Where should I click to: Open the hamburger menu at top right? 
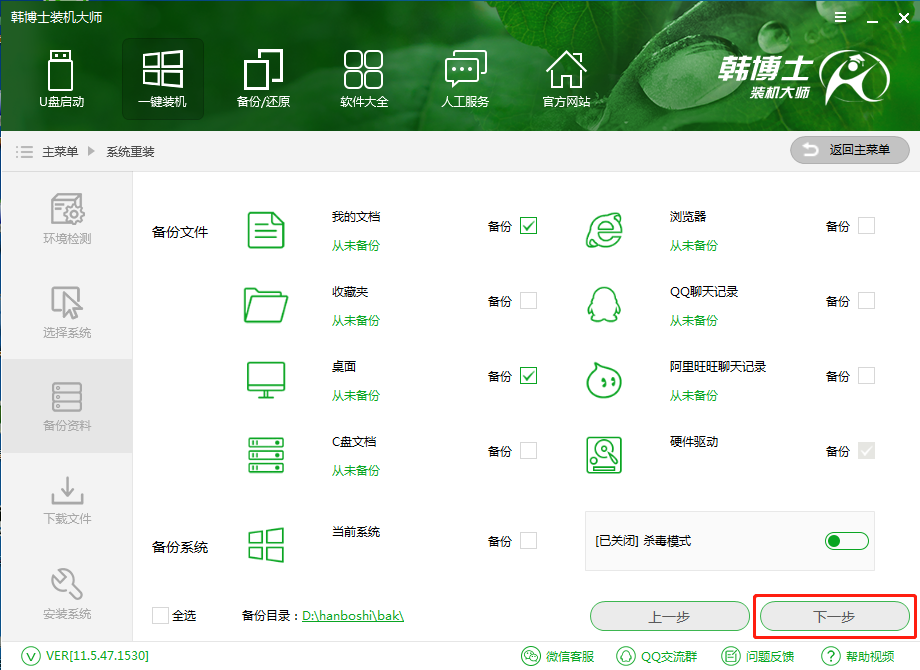point(839,16)
